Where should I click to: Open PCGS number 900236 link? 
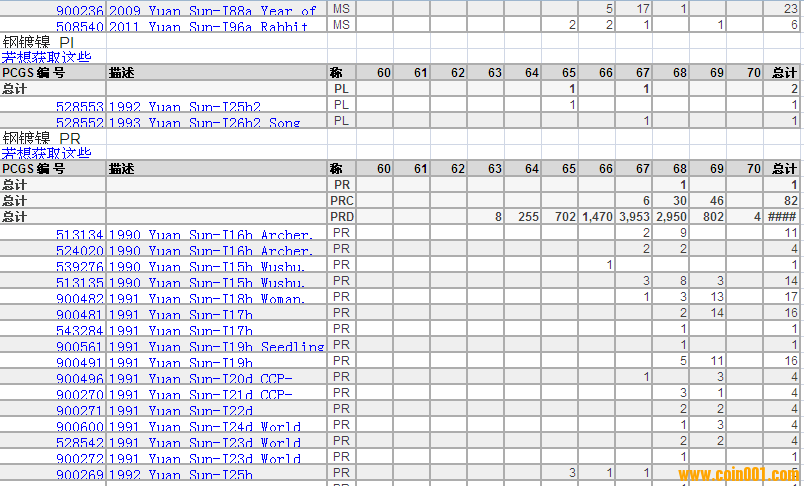[79, 10]
